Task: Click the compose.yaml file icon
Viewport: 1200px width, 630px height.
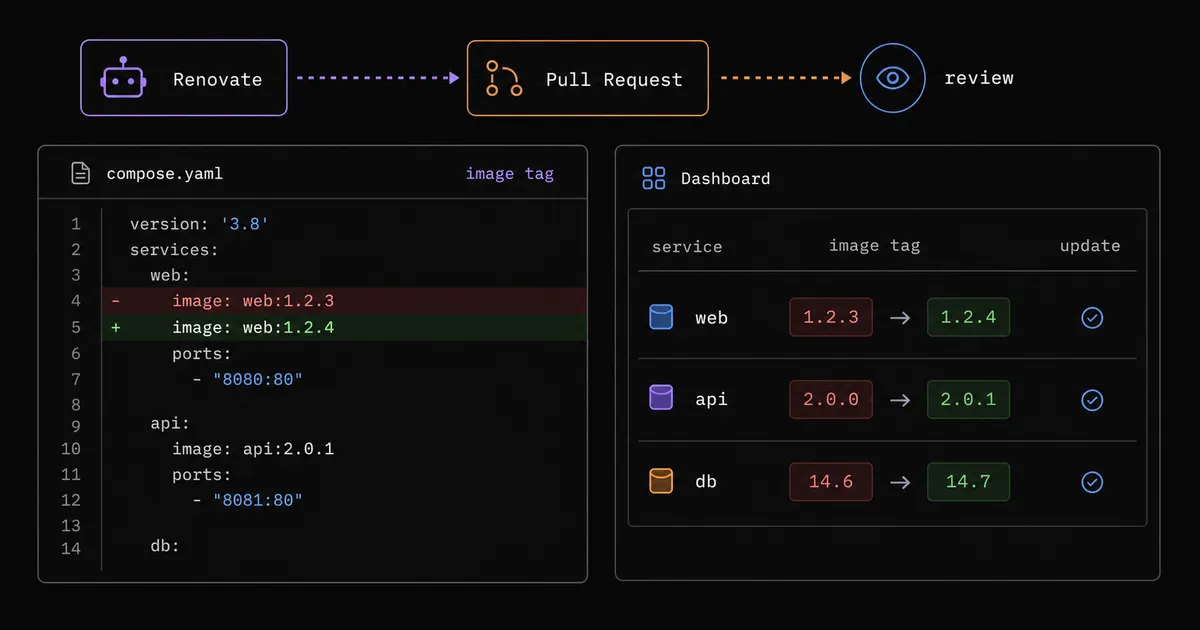Action: point(80,173)
